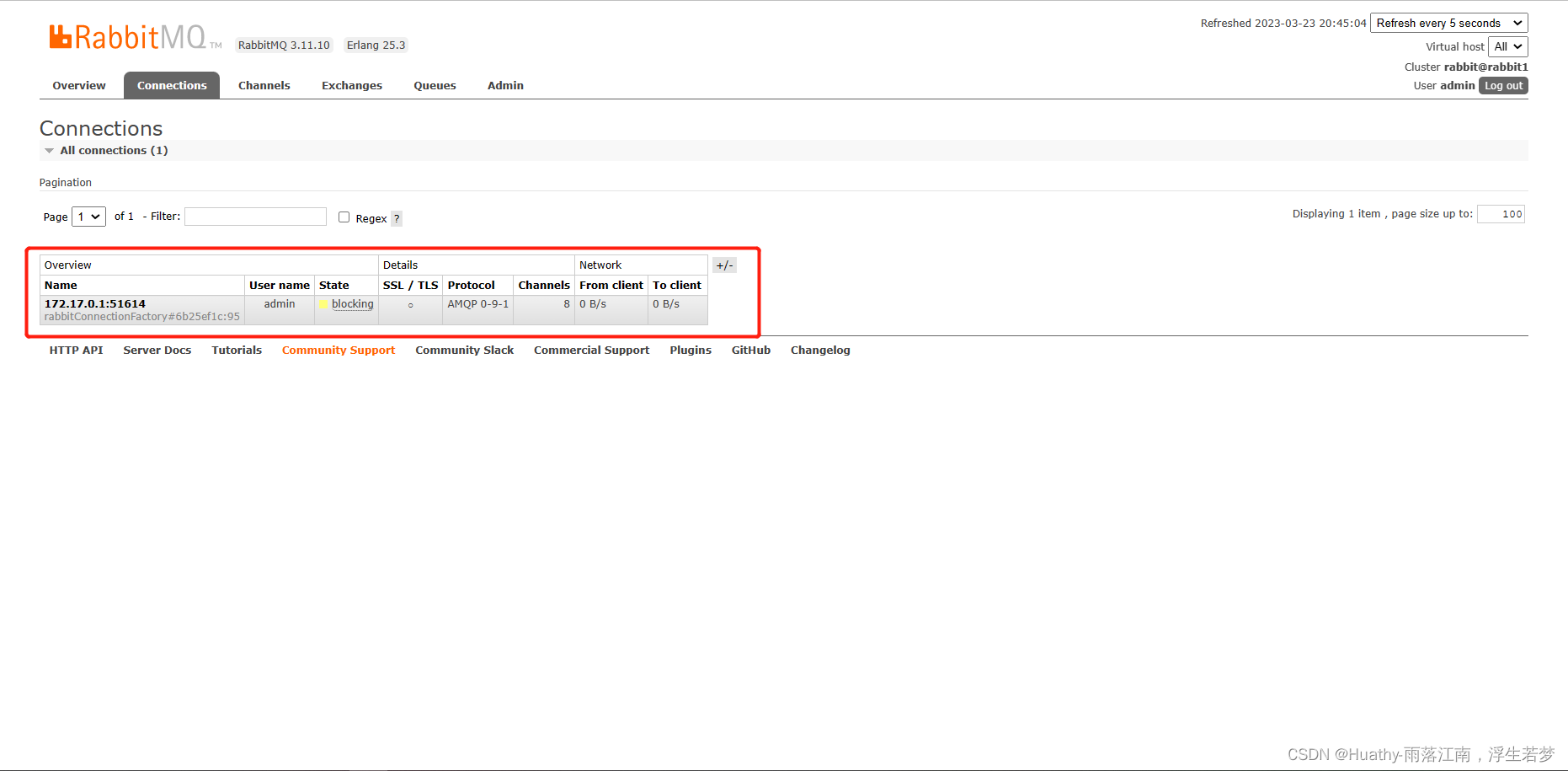Focus the Filter input field
The height and width of the screenshot is (771, 1568).
click(255, 217)
